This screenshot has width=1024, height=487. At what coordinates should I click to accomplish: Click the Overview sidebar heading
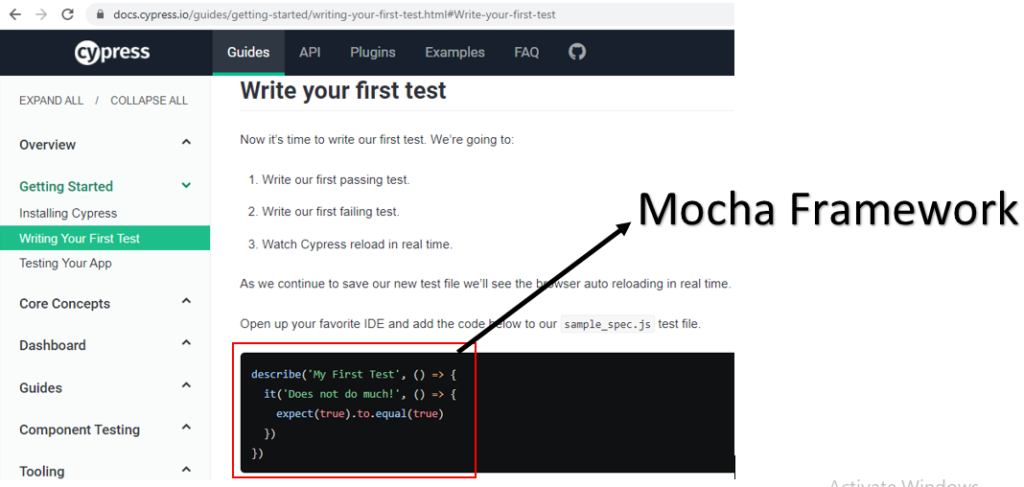(x=47, y=145)
